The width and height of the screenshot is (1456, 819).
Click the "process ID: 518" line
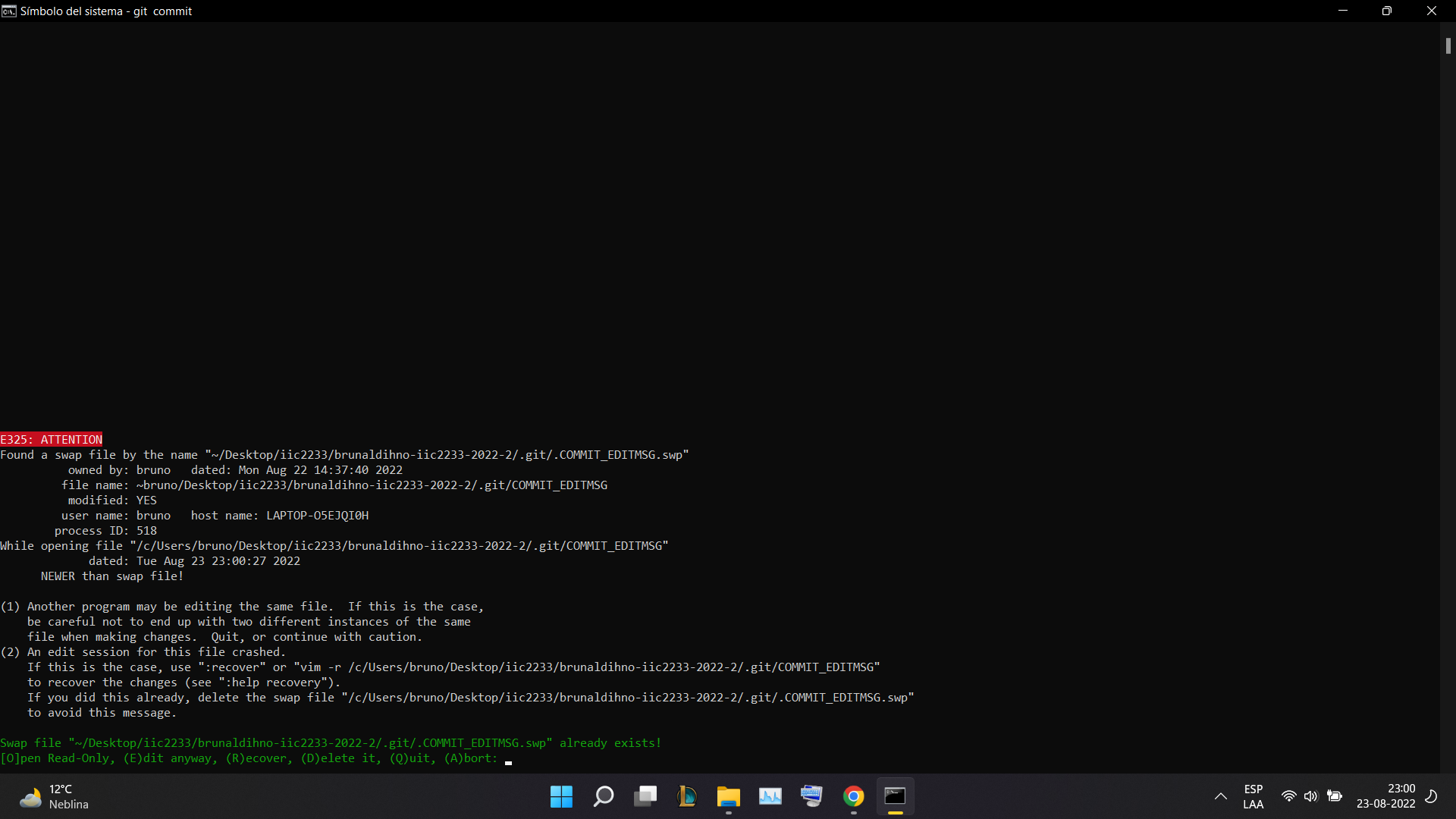click(105, 531)
